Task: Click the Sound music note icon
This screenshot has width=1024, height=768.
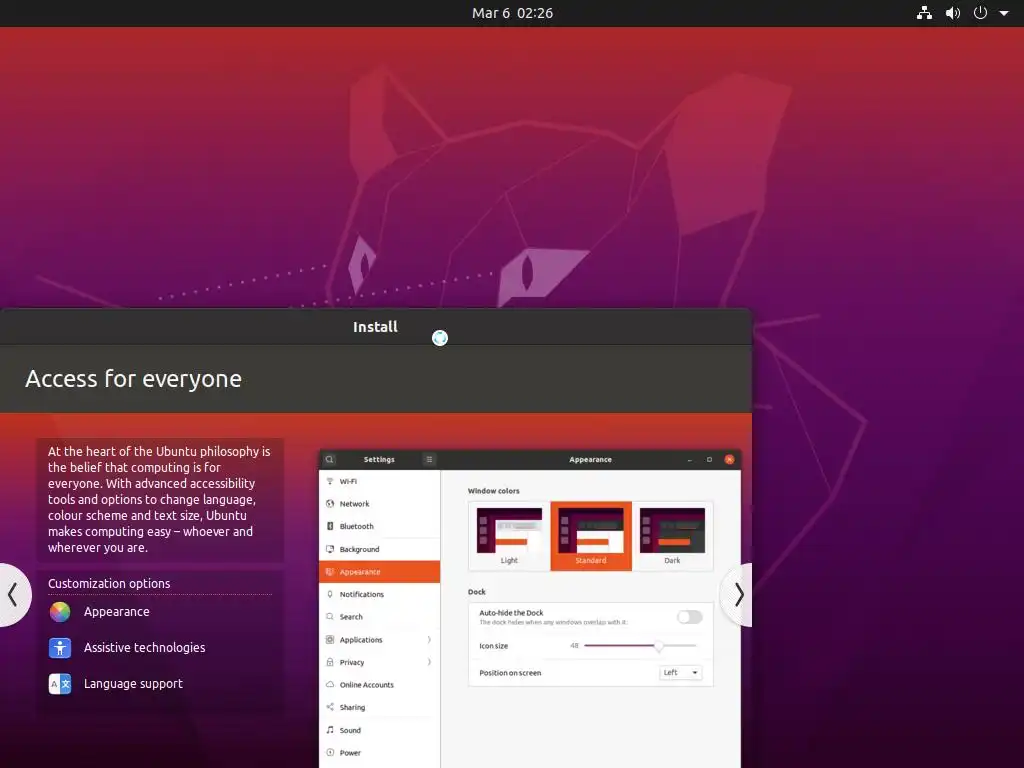Action: (x=330, y=730)
